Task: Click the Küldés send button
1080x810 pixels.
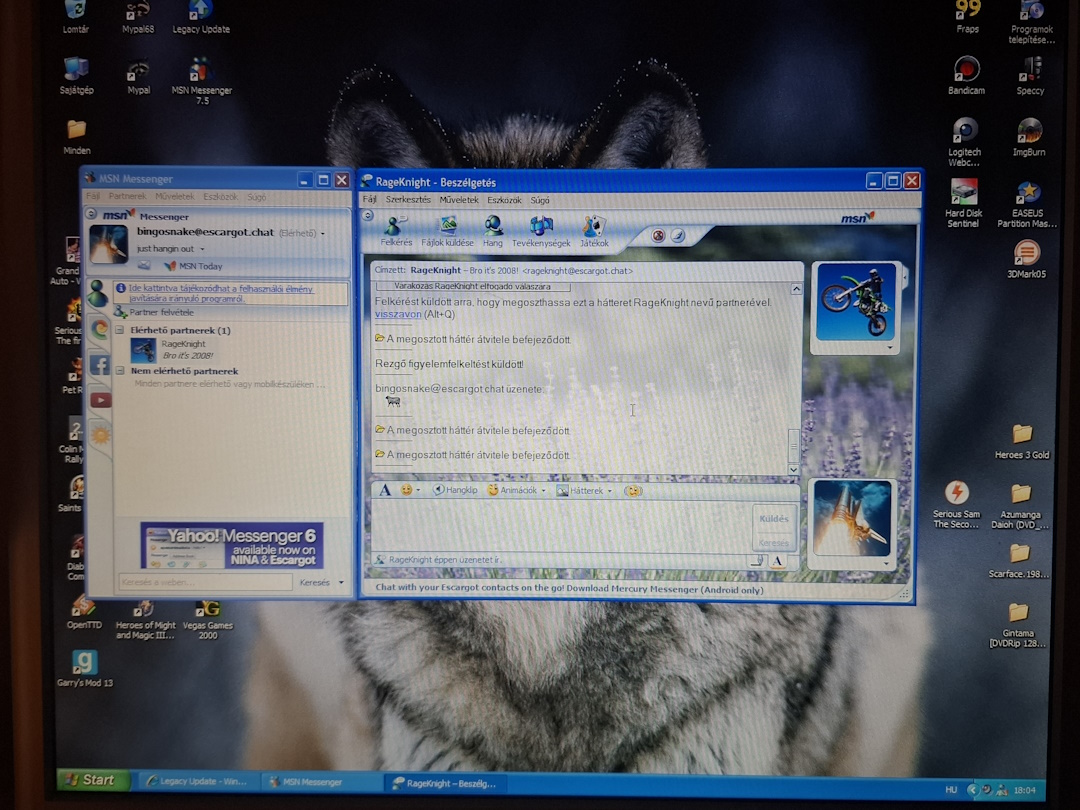Action: (773, 519)
